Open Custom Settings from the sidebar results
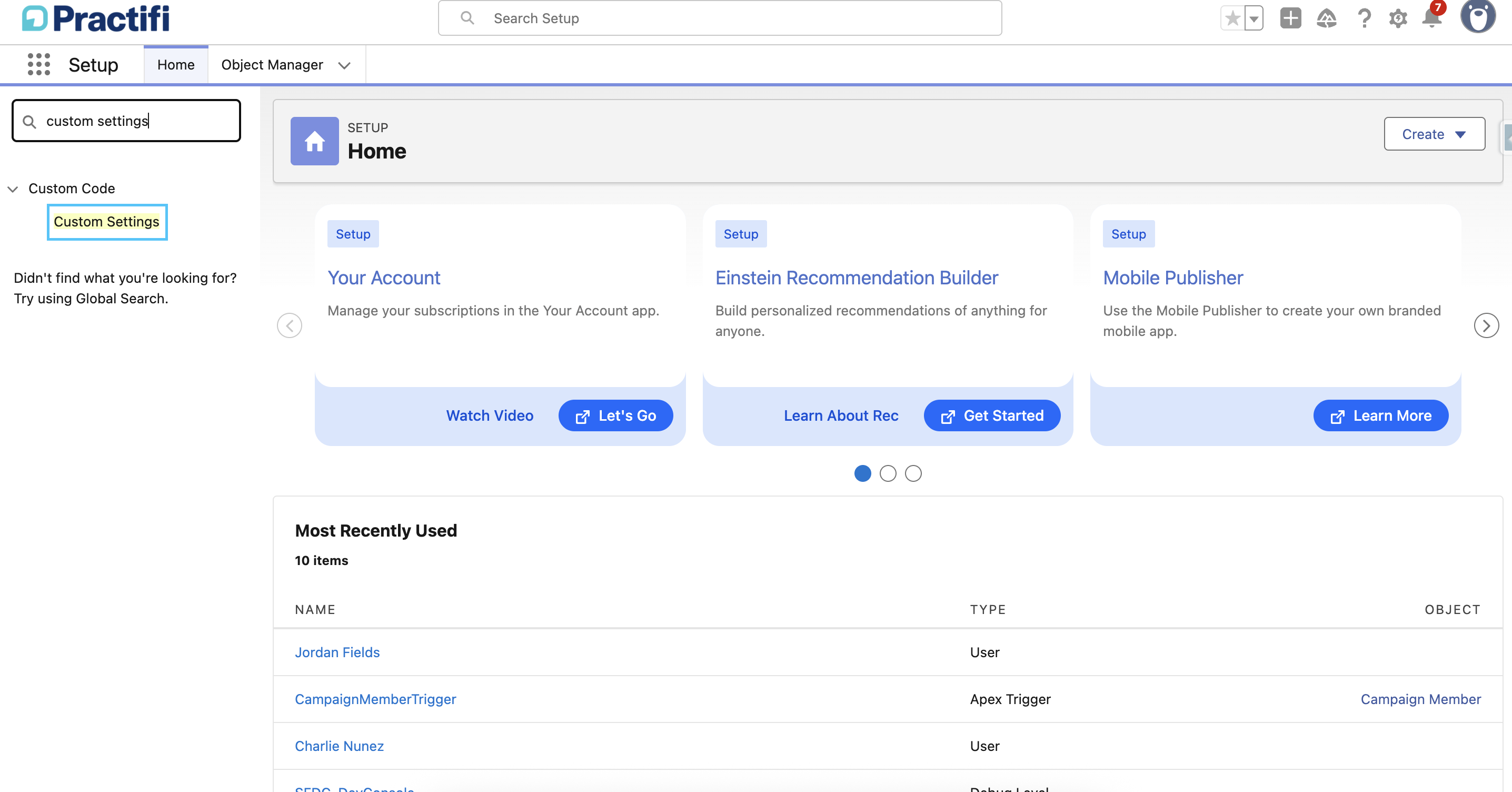This screenshot has width=1512, height=792. coord(107,222)
